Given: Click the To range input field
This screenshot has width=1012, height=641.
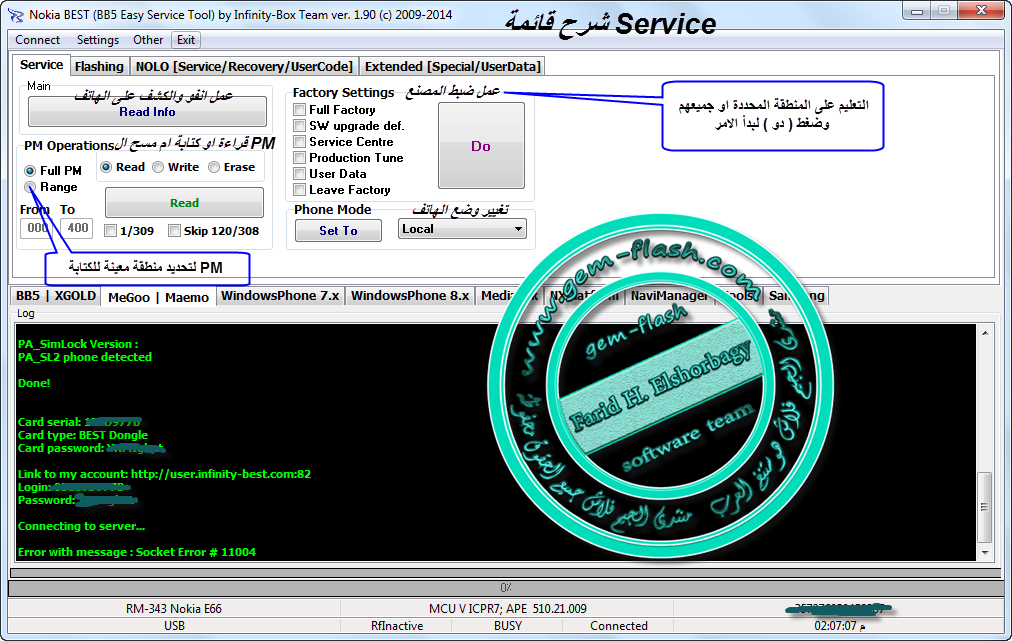Looking at the screenshot, I should (77, 228).
